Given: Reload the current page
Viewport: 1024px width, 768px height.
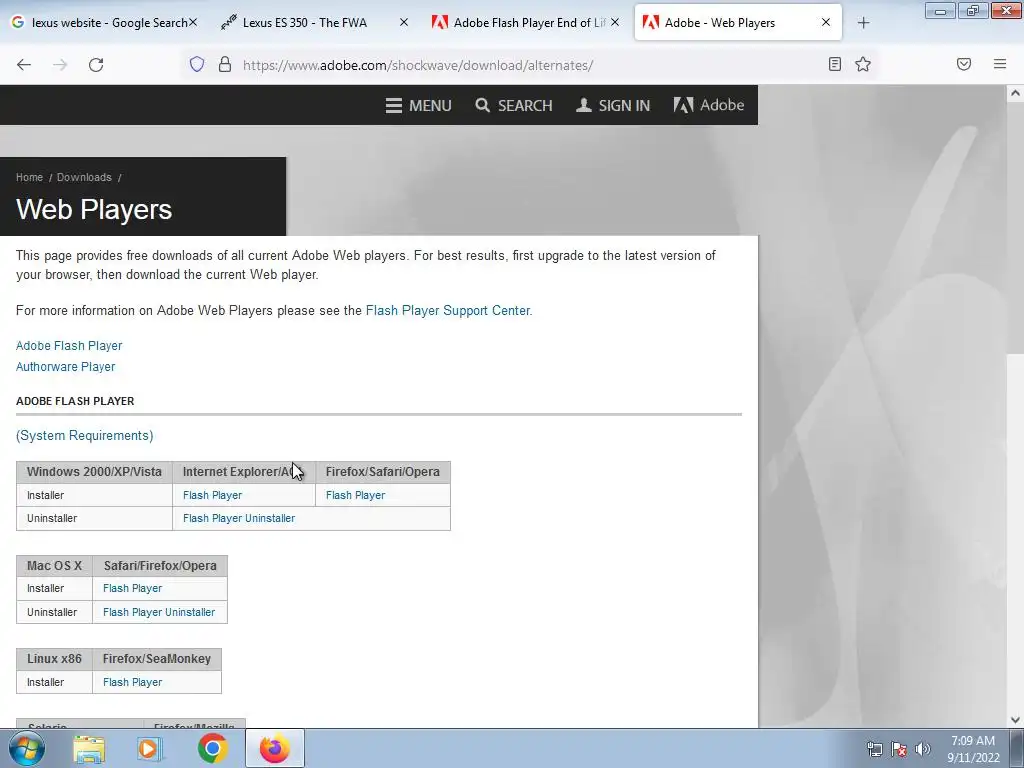Looking at the screenshot, I should pyautogui.click(x=96, y=65).
